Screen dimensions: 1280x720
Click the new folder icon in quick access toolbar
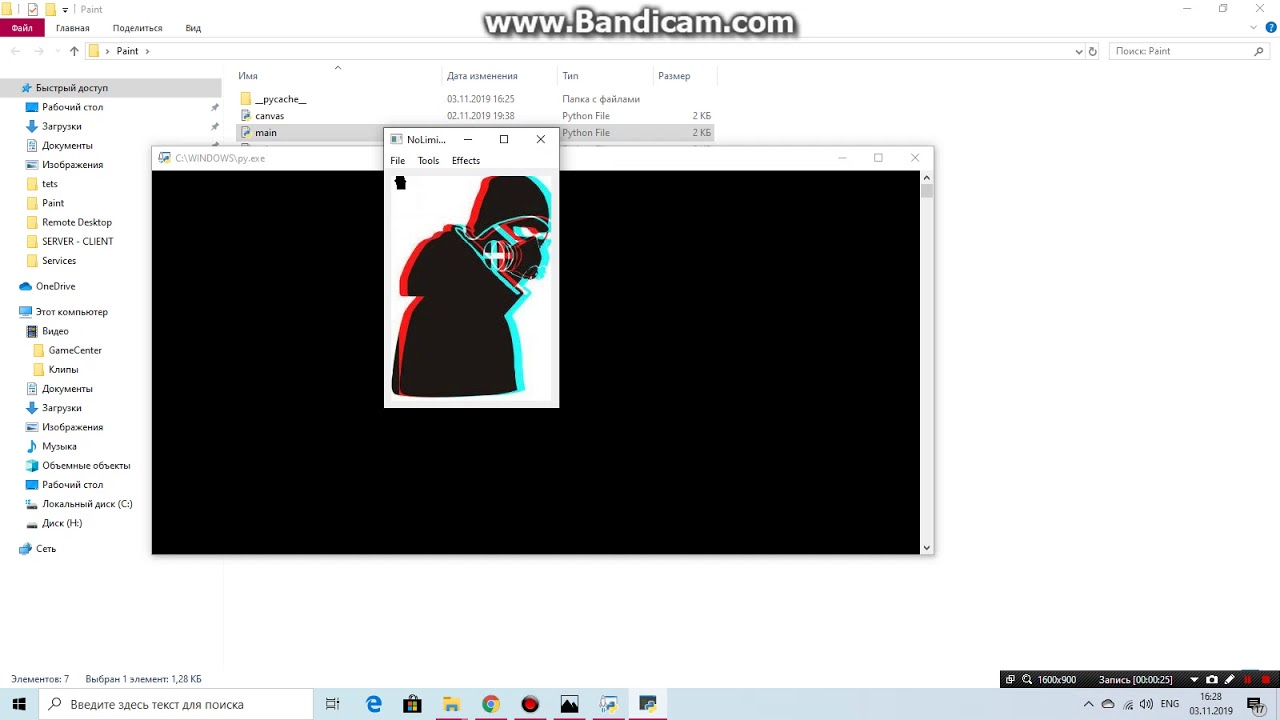[50, 9]
